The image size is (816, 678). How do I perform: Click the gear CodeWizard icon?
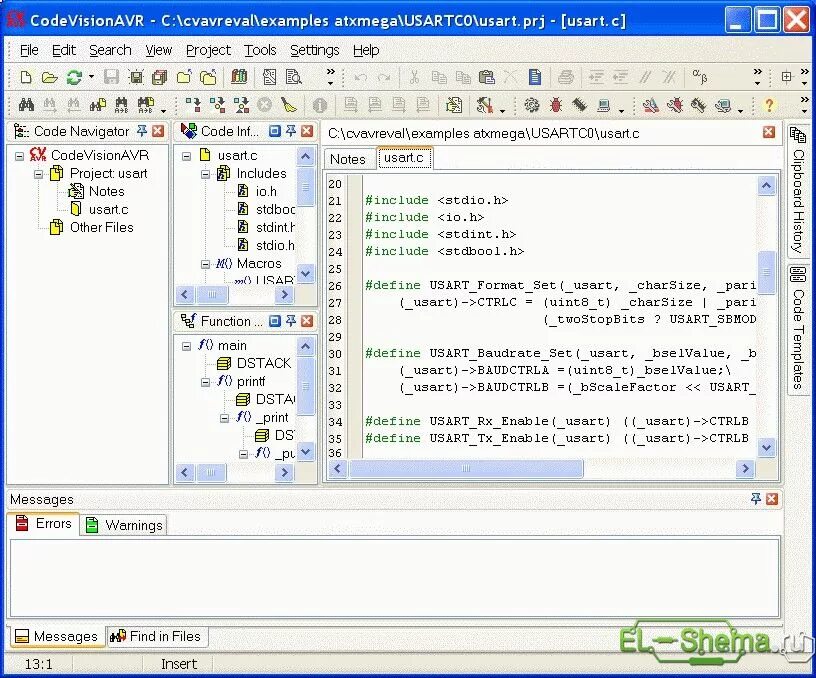[x=531, y=105]
